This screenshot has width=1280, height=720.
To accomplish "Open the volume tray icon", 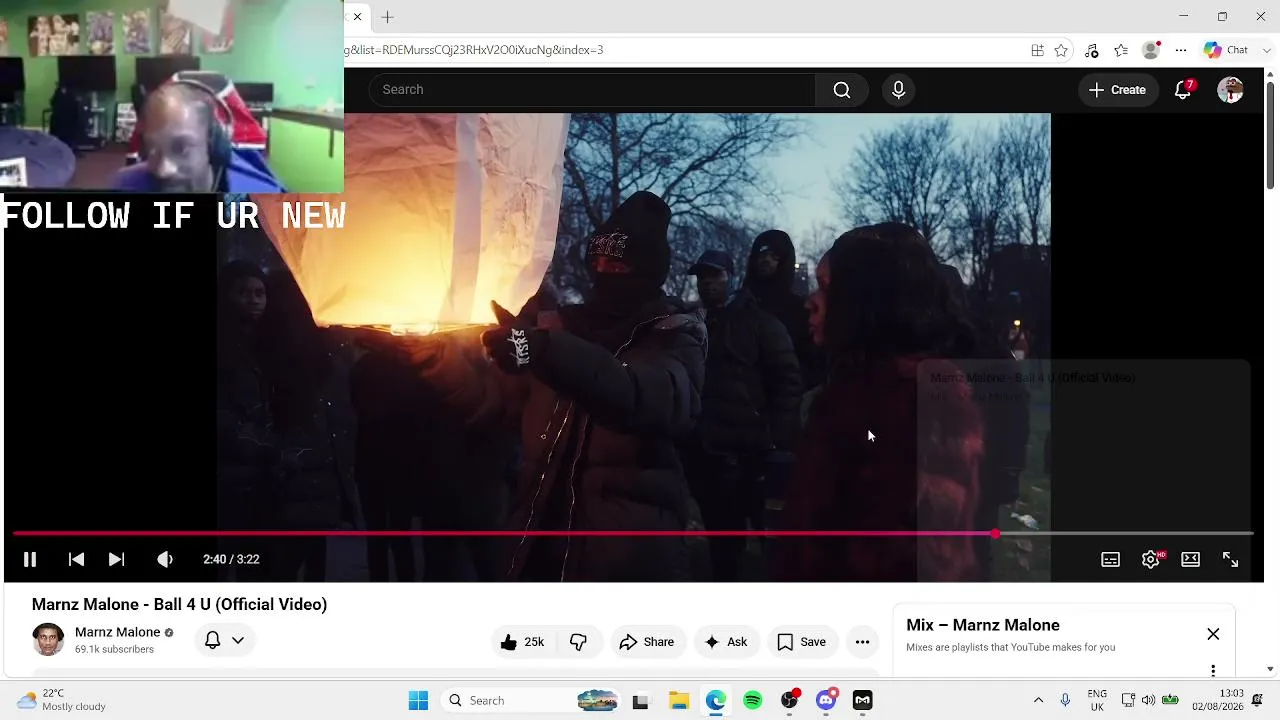I will (x=1148, y=700).
